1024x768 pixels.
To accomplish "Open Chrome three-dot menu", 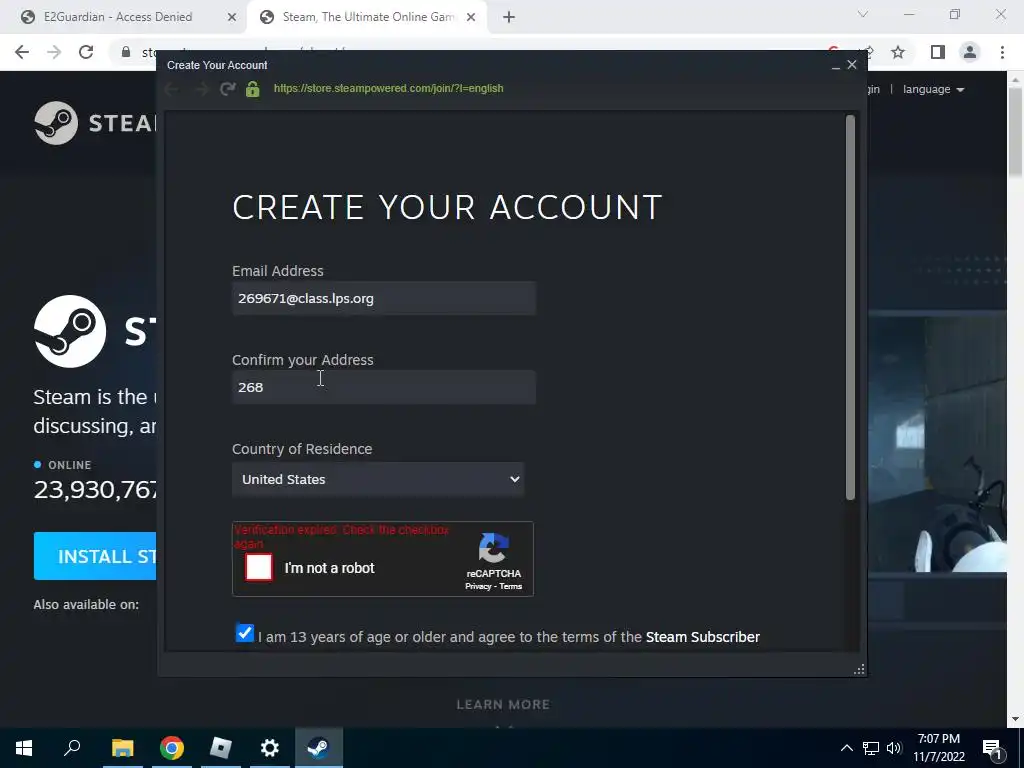I will point(1002,52).
